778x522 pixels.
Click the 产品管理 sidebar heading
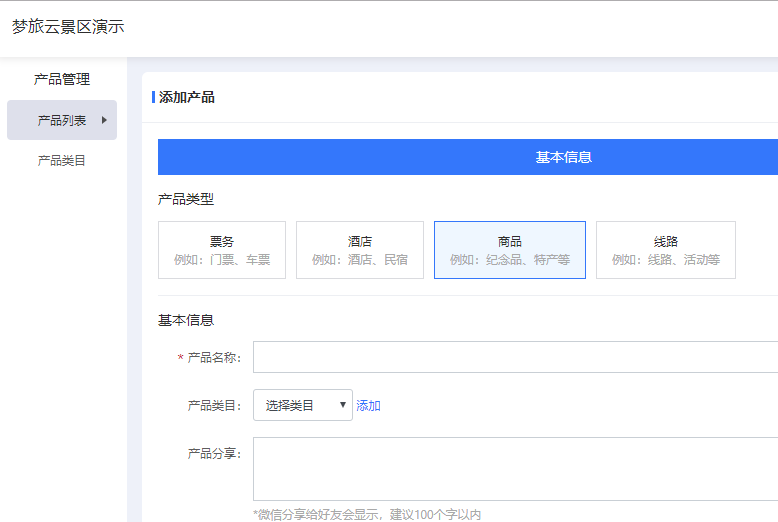(62, 79)
